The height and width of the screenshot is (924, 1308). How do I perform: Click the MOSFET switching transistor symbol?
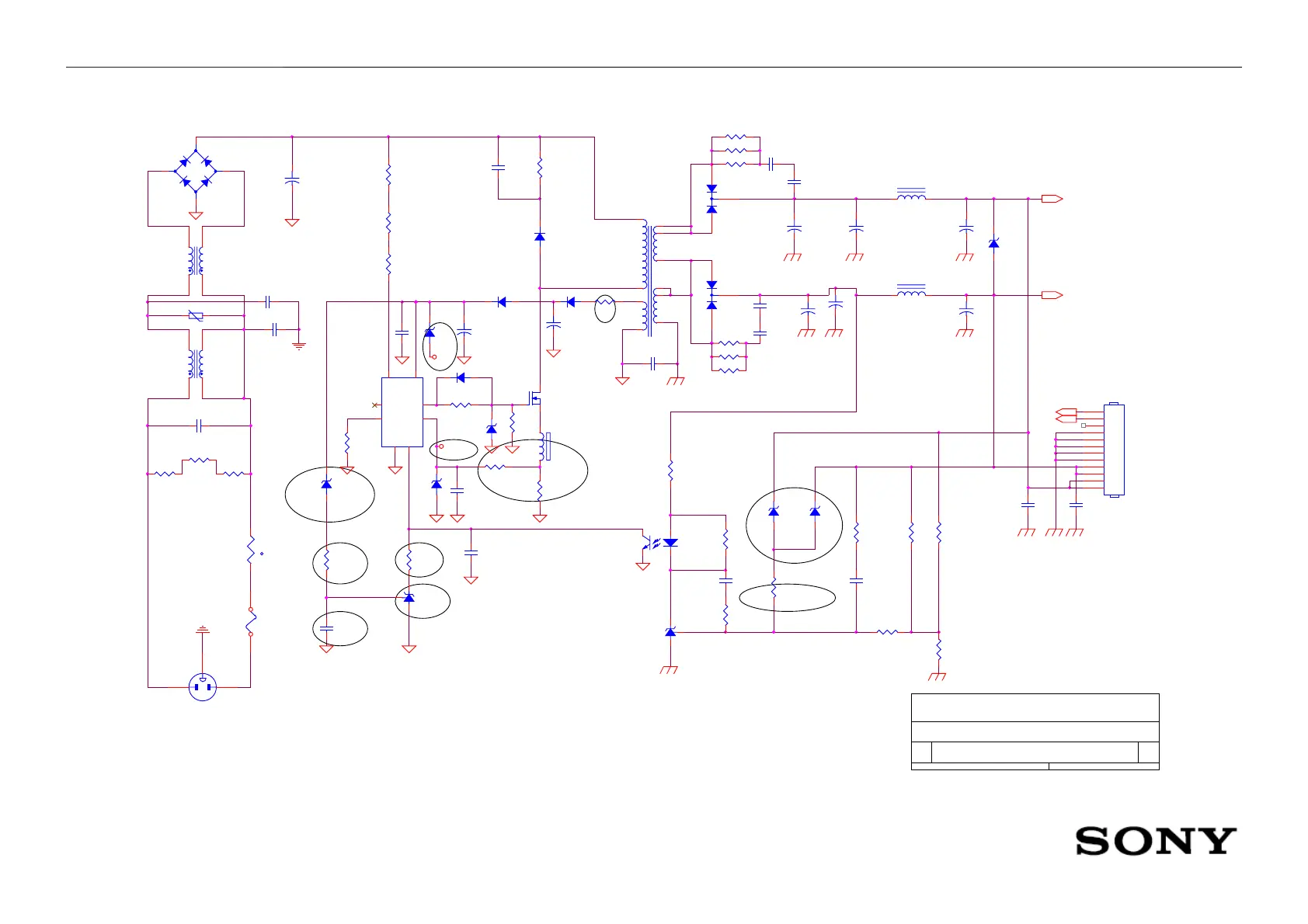(535, 399)
